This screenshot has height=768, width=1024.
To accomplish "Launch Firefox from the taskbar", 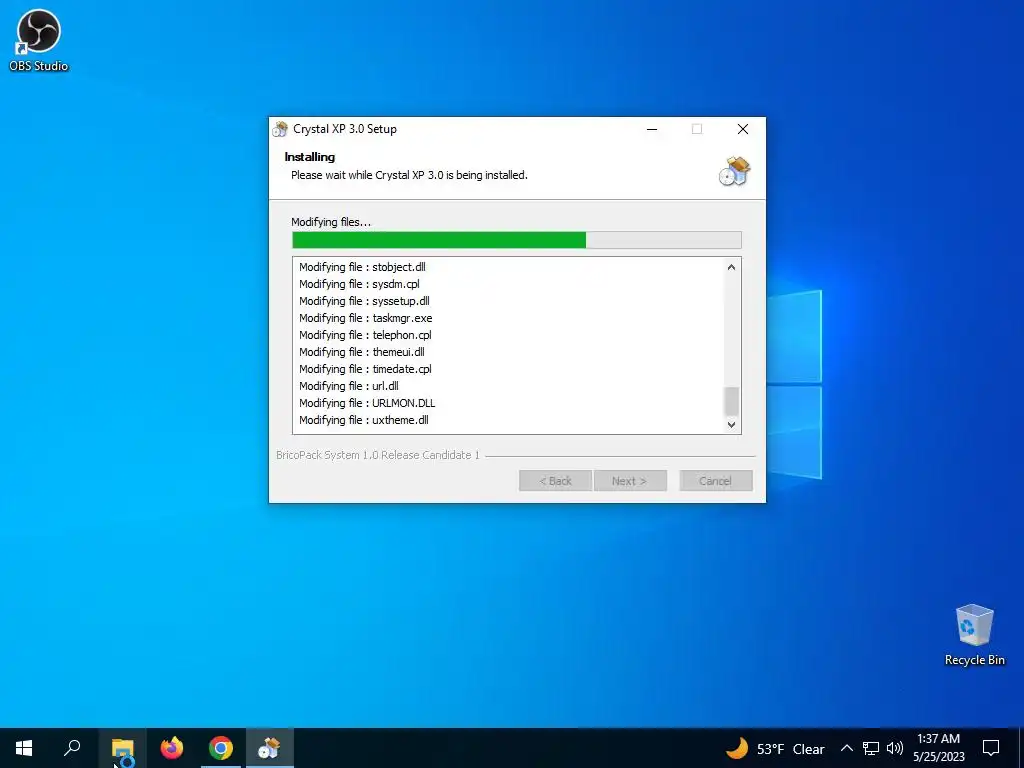I will (172, 748).
